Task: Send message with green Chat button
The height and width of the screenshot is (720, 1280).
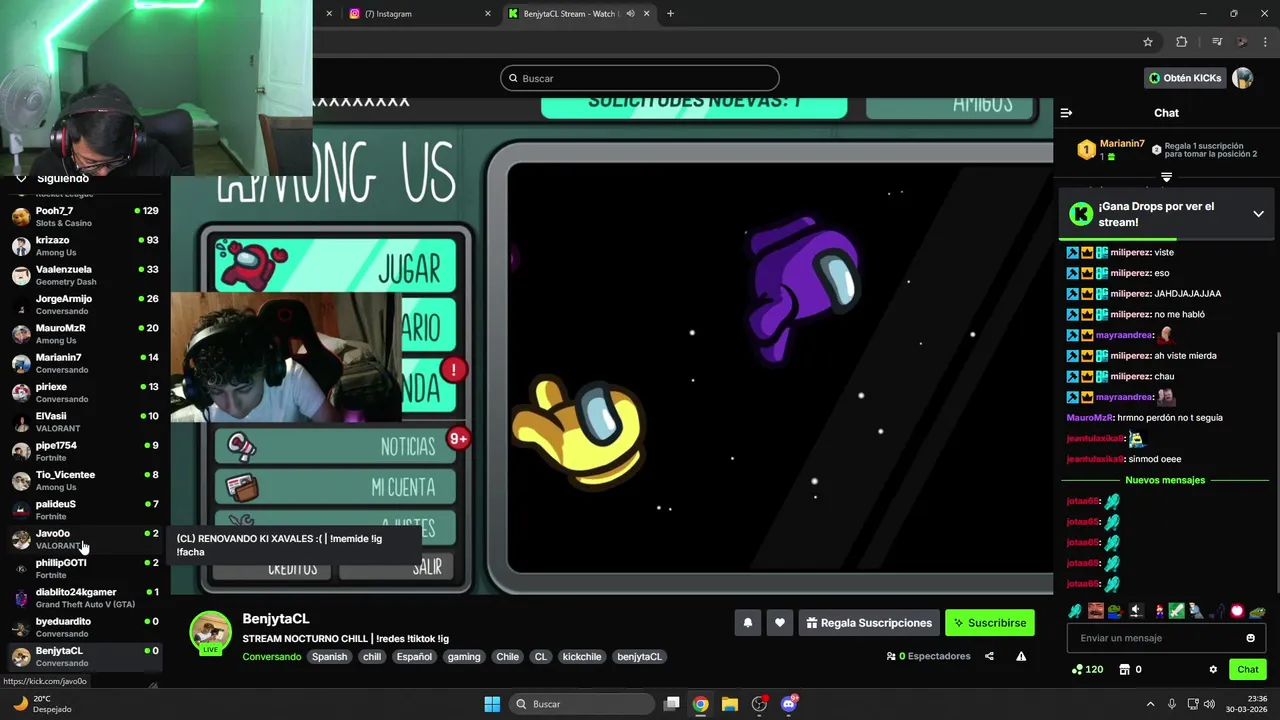Action: tap(1248, 669)
